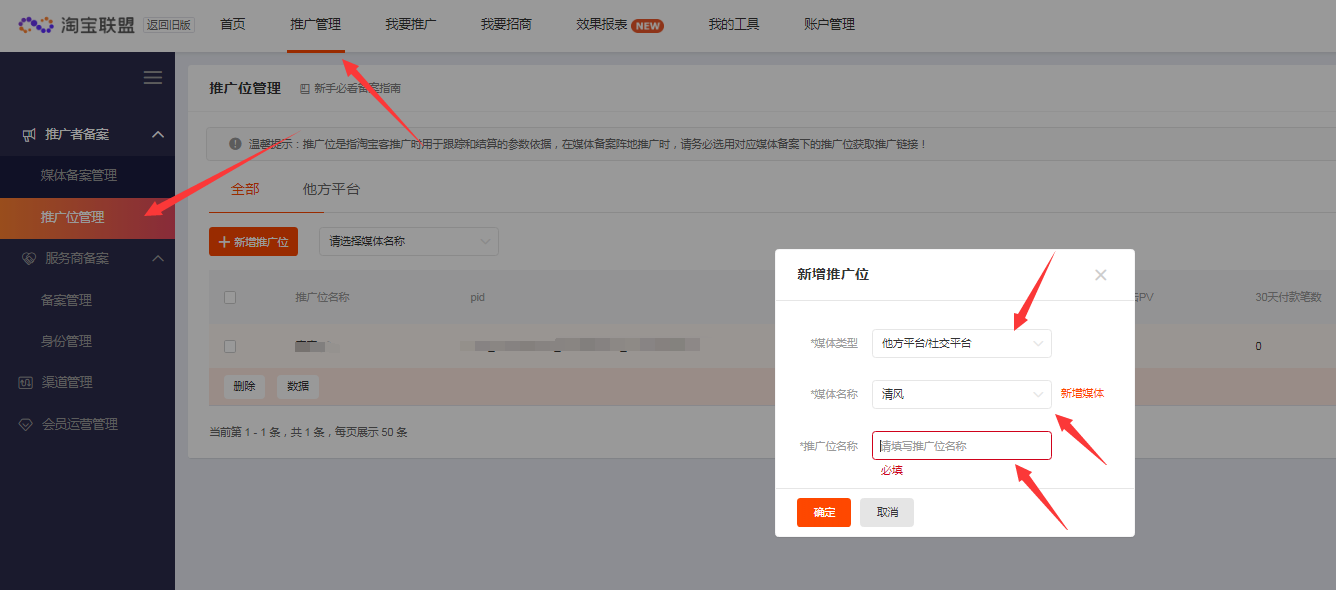Click the 新增媒体 link
Viewport: 1336px width, 590px height.
(x=1082, y=394)
